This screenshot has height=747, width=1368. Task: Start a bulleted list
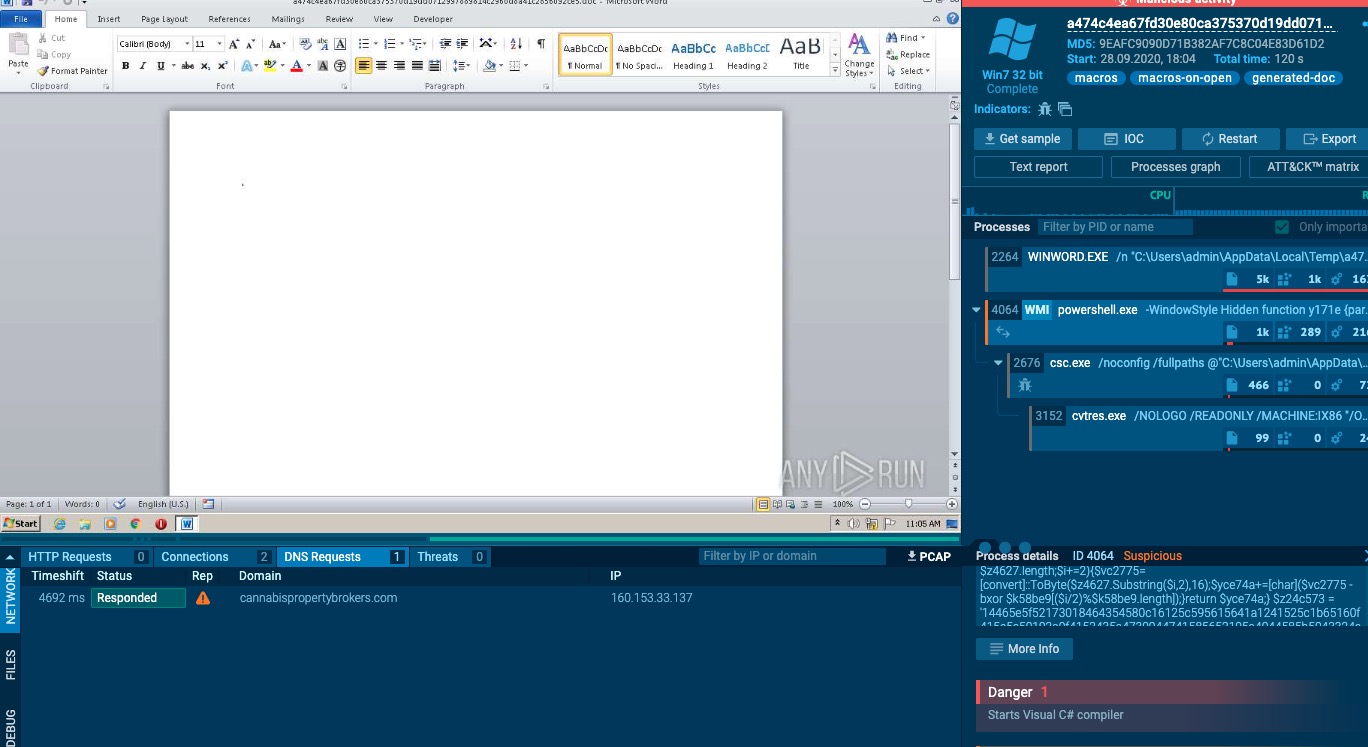[x=364, y=44]
